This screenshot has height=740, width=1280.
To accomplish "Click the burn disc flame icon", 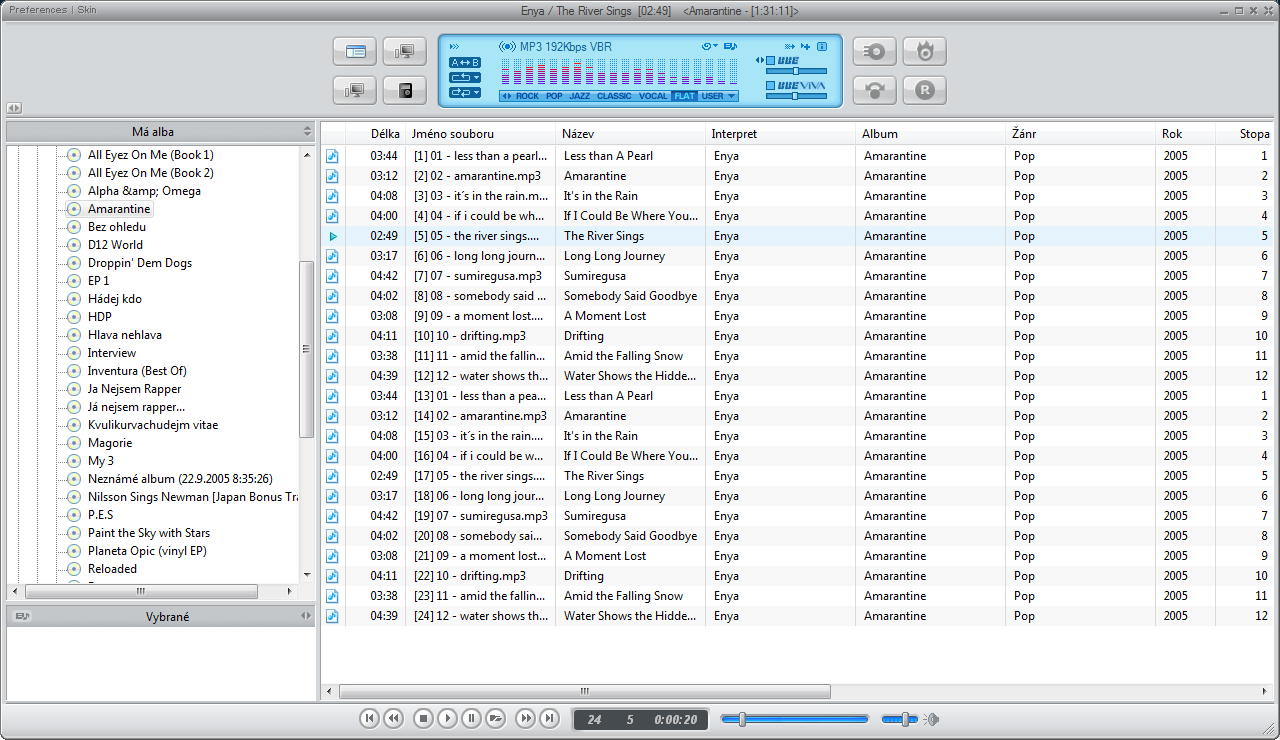I will tap(924, 52).
